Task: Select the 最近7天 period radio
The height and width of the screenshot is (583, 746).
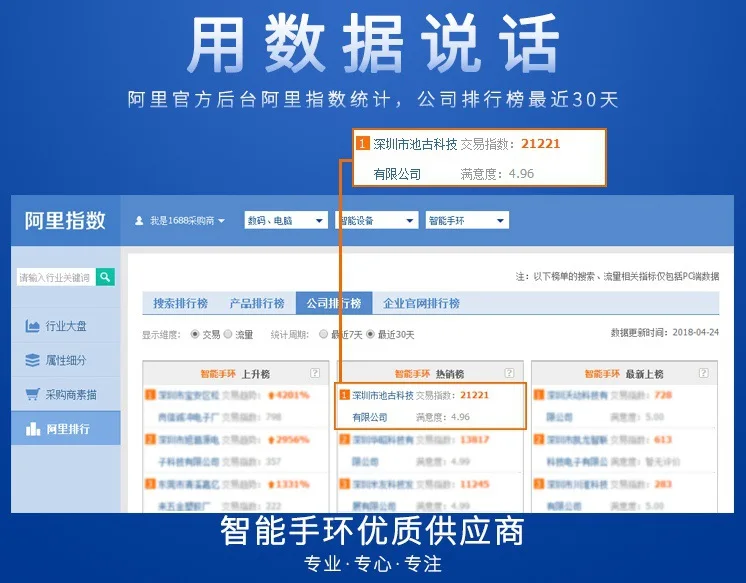Action: 324,334
